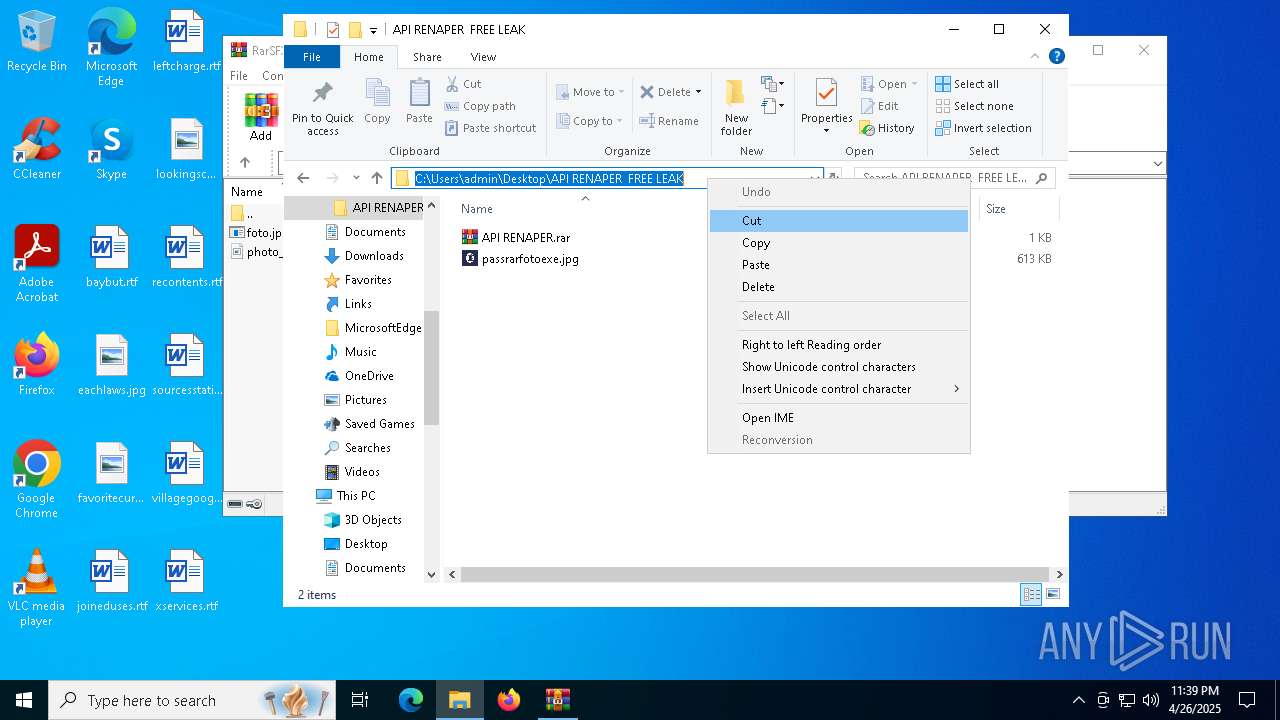Screen dimensions: 1280x720
Task: Click the horizontal scrollbar in file list
Action: 754,575
